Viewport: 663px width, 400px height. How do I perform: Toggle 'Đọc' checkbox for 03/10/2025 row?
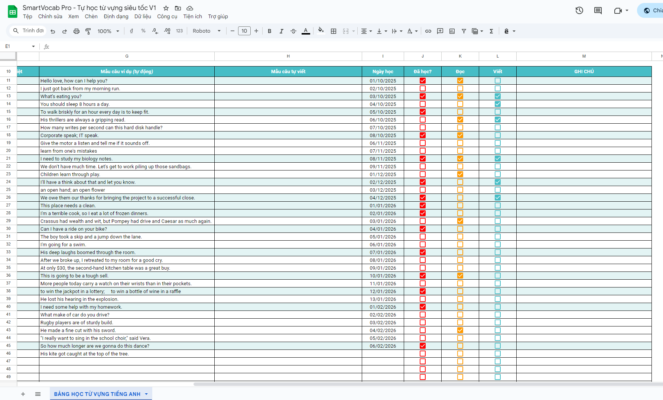460,96
